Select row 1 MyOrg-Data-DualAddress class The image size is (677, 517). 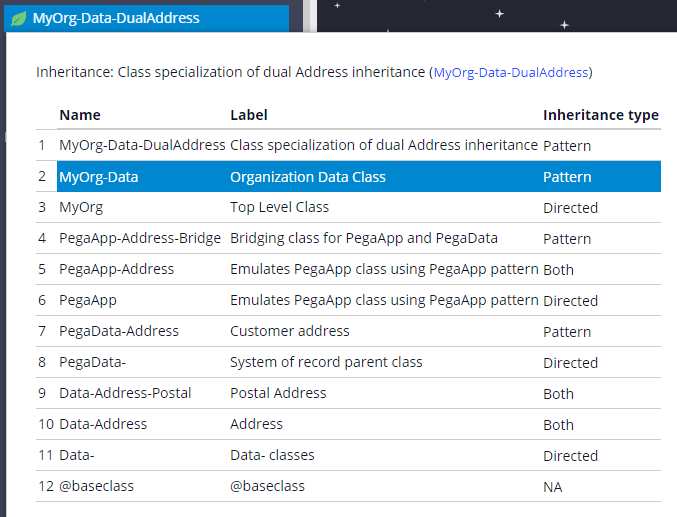(142, 145)
